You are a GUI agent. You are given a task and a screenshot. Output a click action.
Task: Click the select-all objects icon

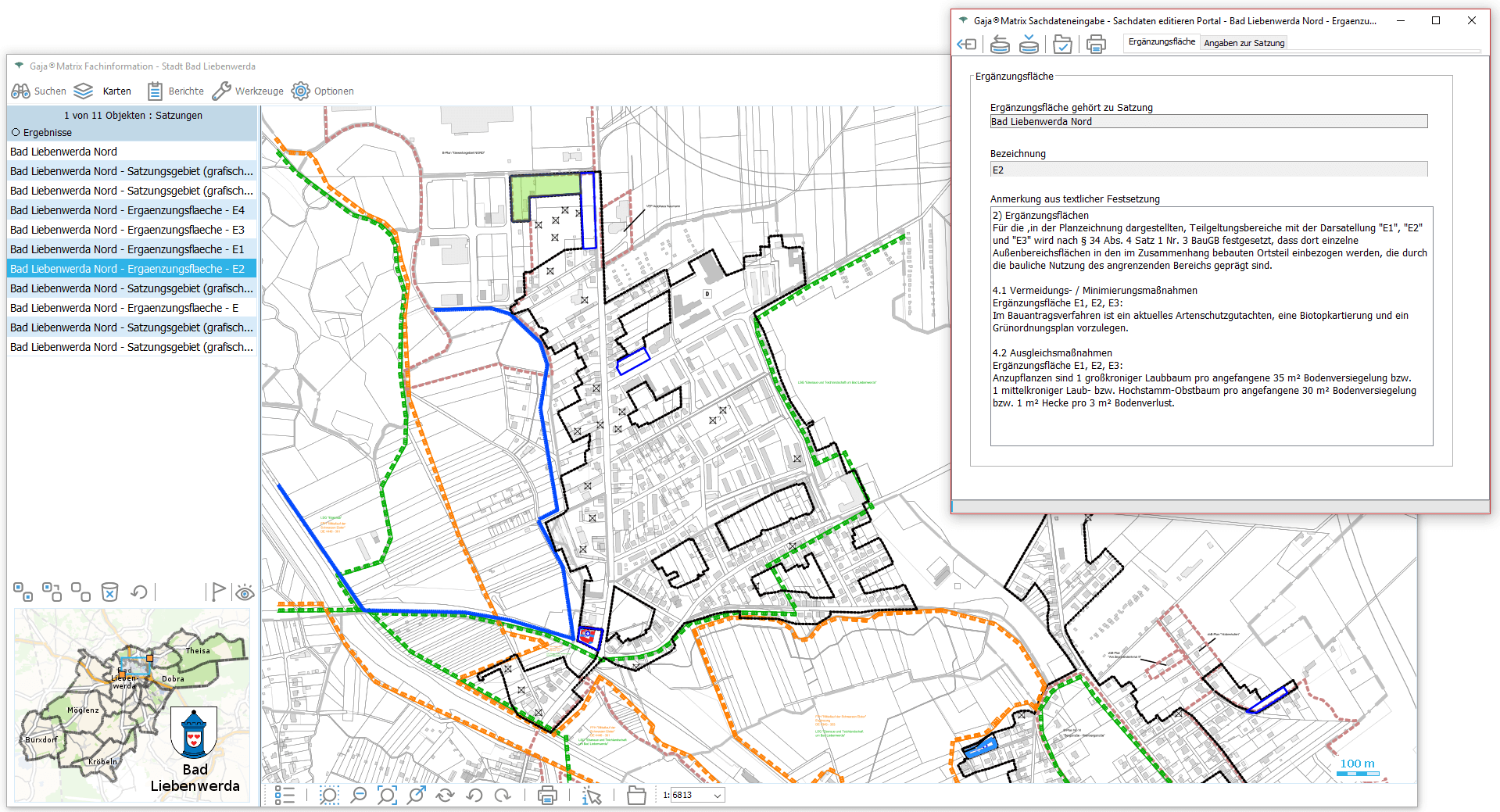23,592
